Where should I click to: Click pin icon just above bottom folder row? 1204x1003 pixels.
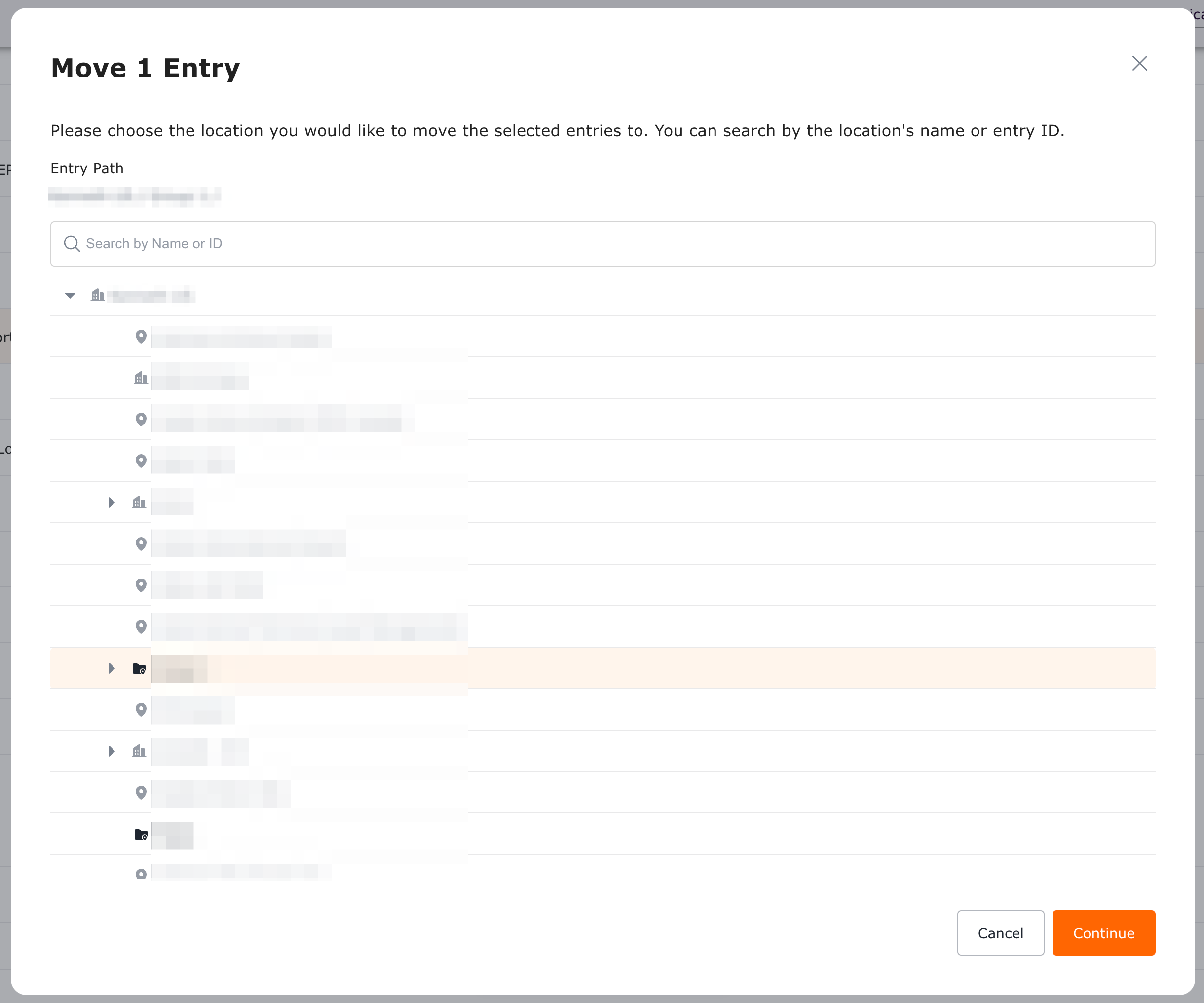141,793
